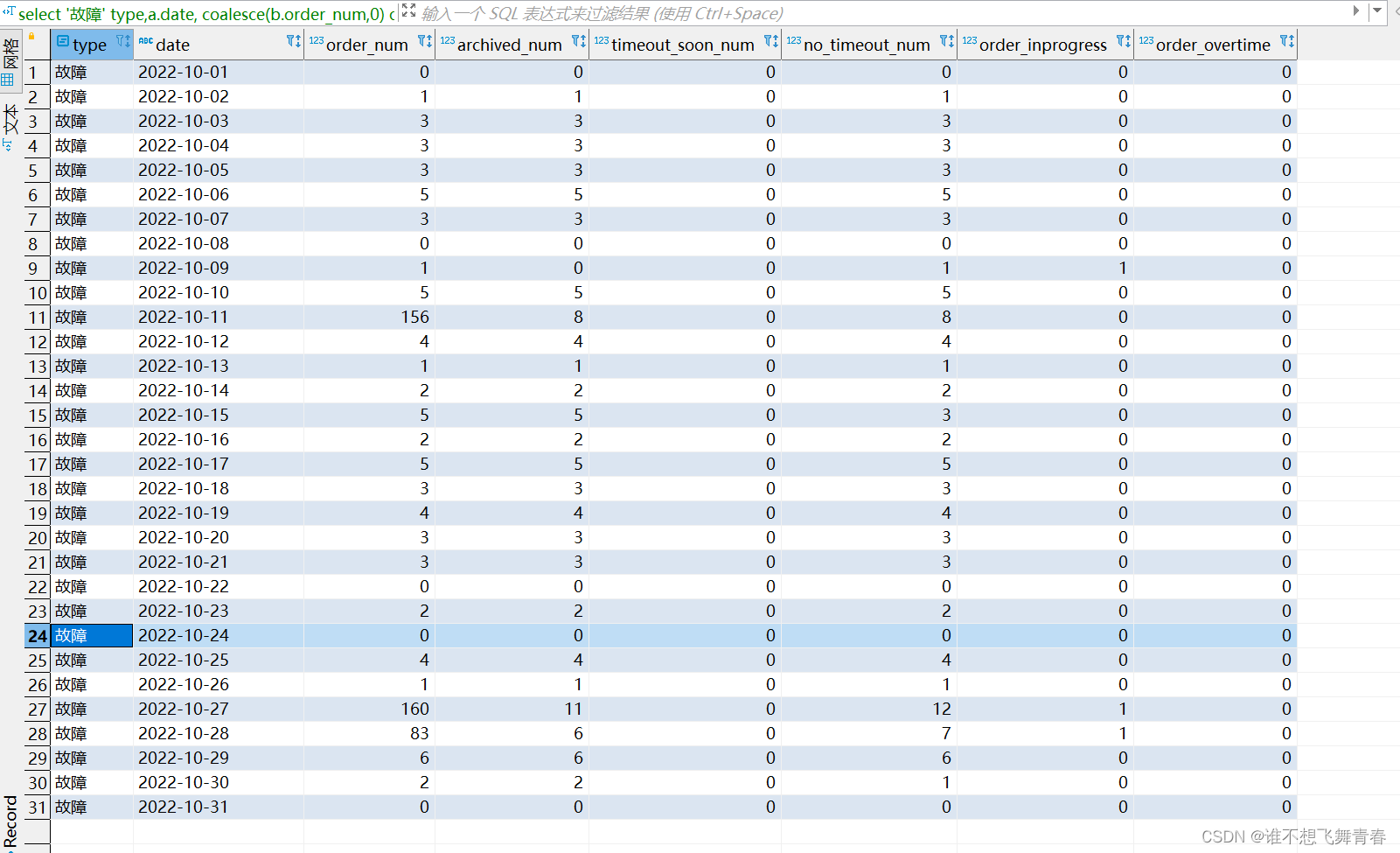Image resolution: width=1400 pixels, height=853 pixels.
Task: Click order_inprogress value 1 for 2022-10-28
Action: [x=1045, y=733]
